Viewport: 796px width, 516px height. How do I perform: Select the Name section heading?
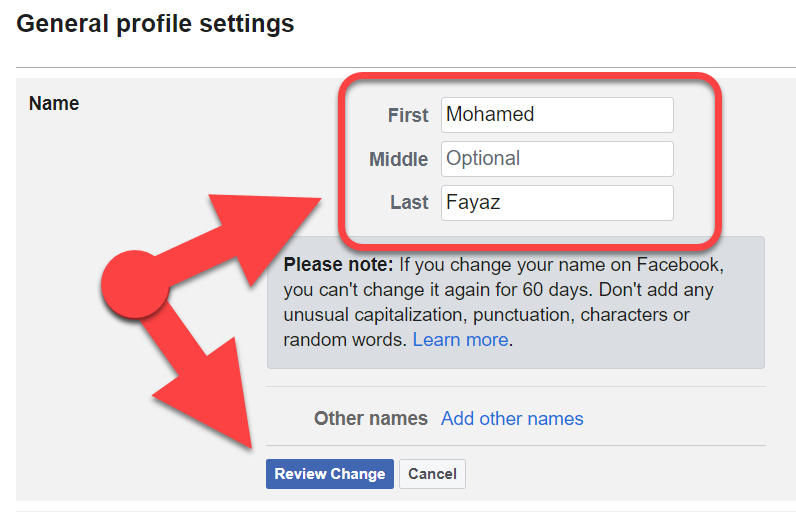point(54,104)
